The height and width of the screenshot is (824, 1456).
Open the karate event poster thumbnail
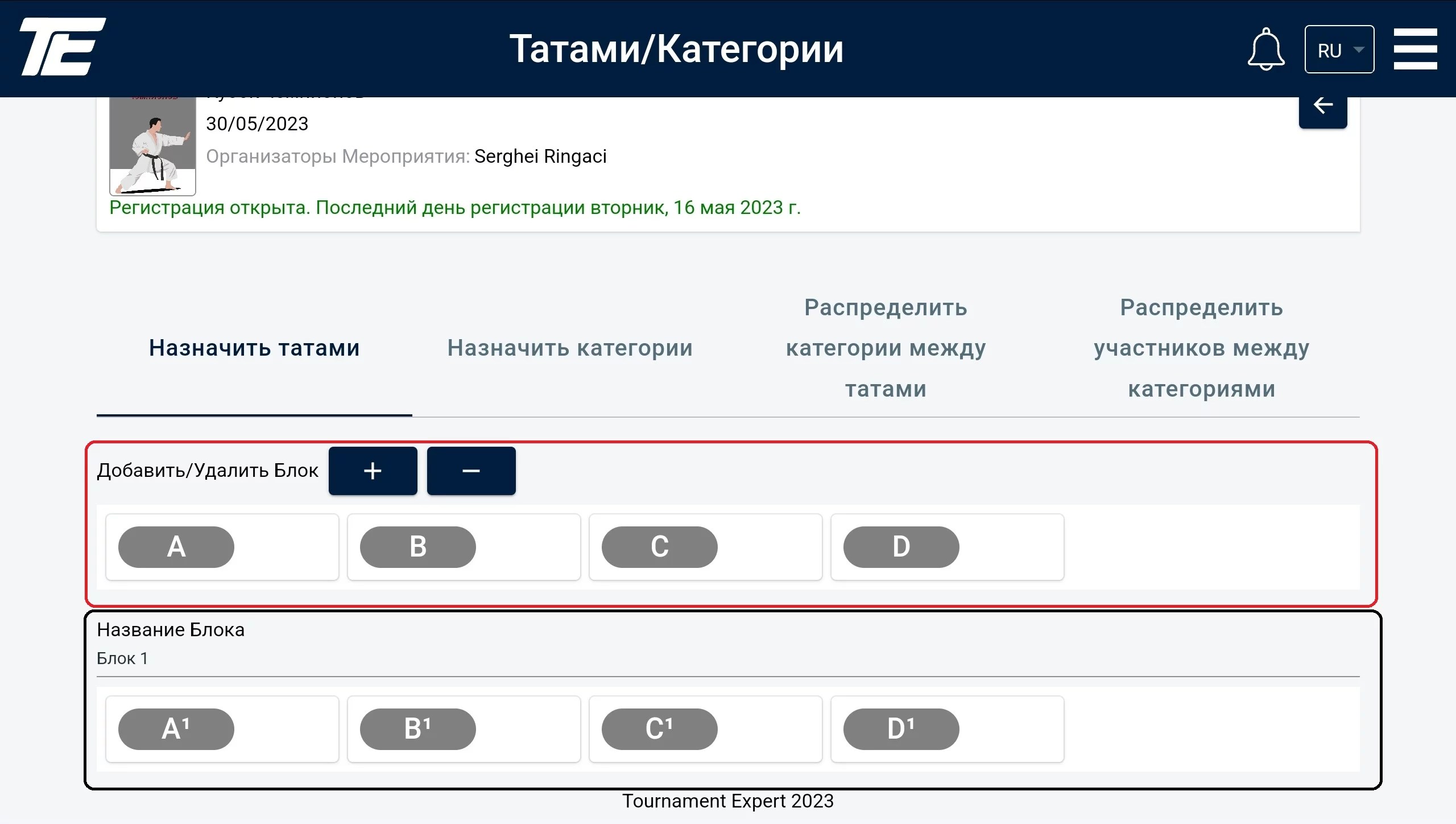[152, 146]
